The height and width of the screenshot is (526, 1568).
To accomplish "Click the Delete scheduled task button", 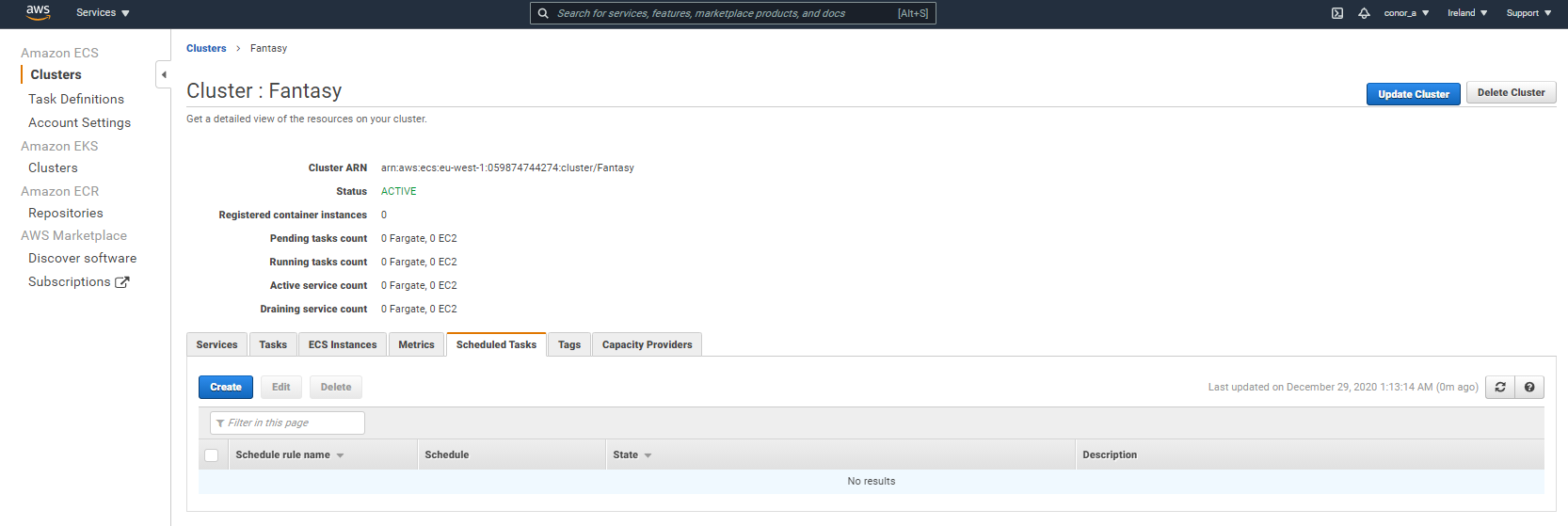I will coord(336,387).
